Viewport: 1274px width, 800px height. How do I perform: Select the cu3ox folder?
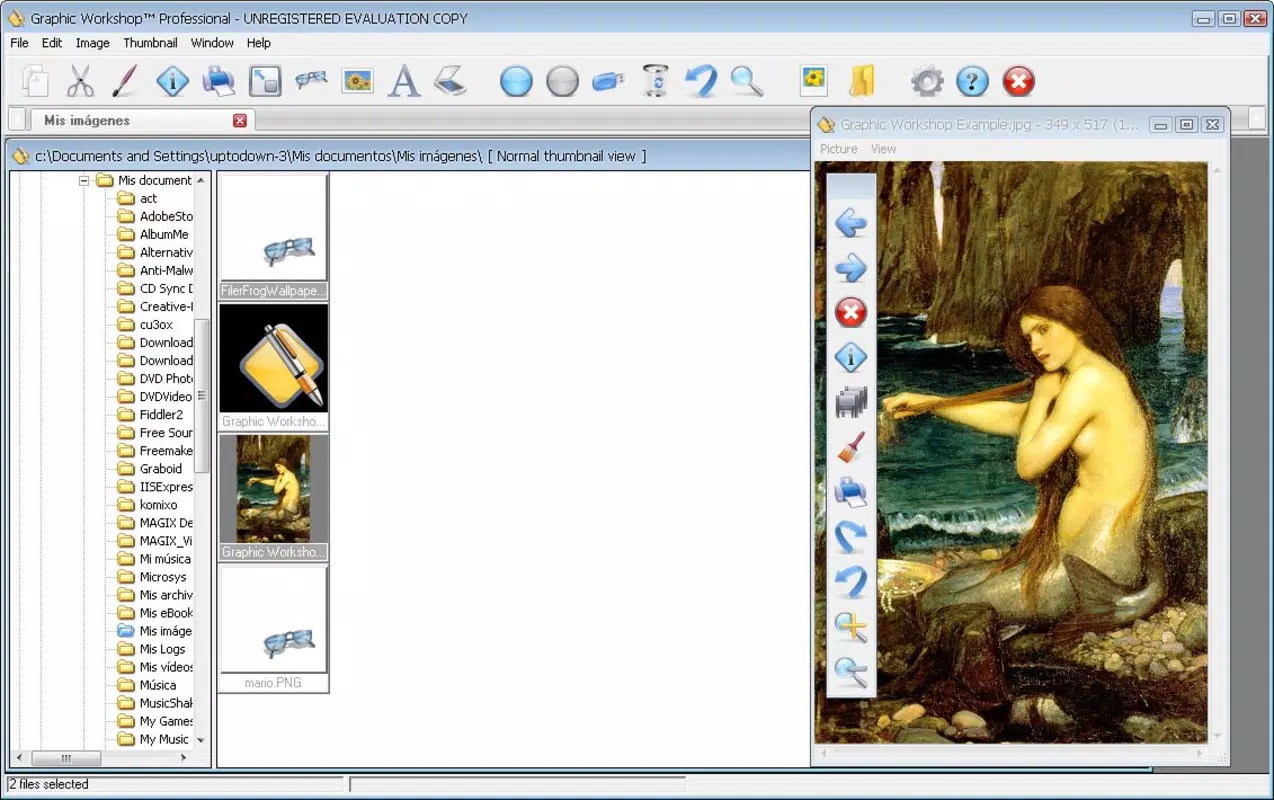[x=145, y=324]
